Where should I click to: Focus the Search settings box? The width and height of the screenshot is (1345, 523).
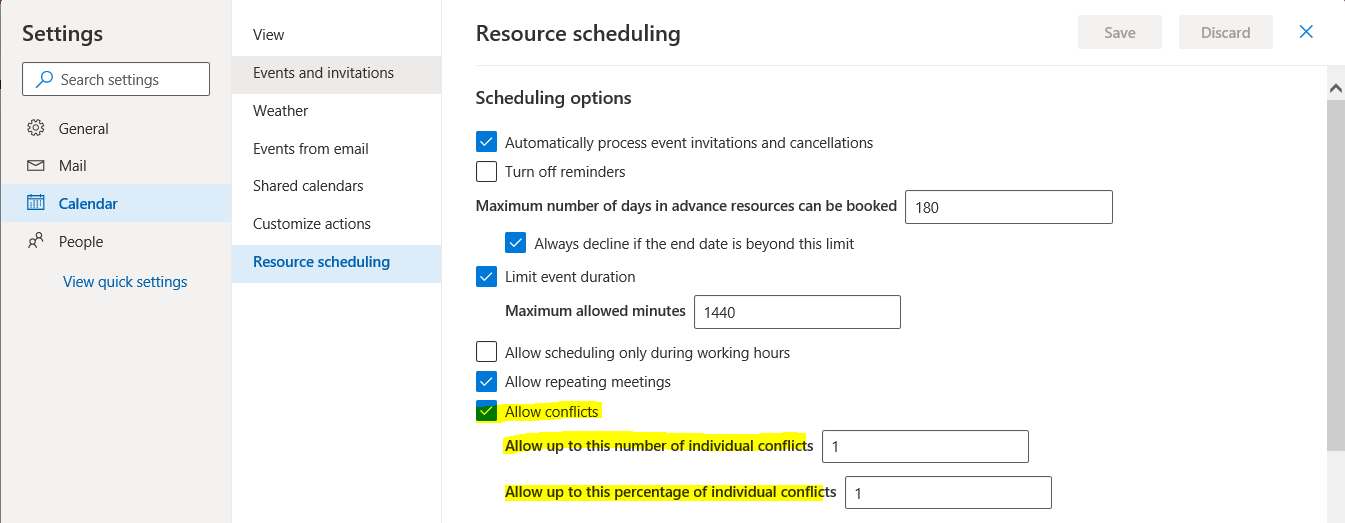[125, 80]
